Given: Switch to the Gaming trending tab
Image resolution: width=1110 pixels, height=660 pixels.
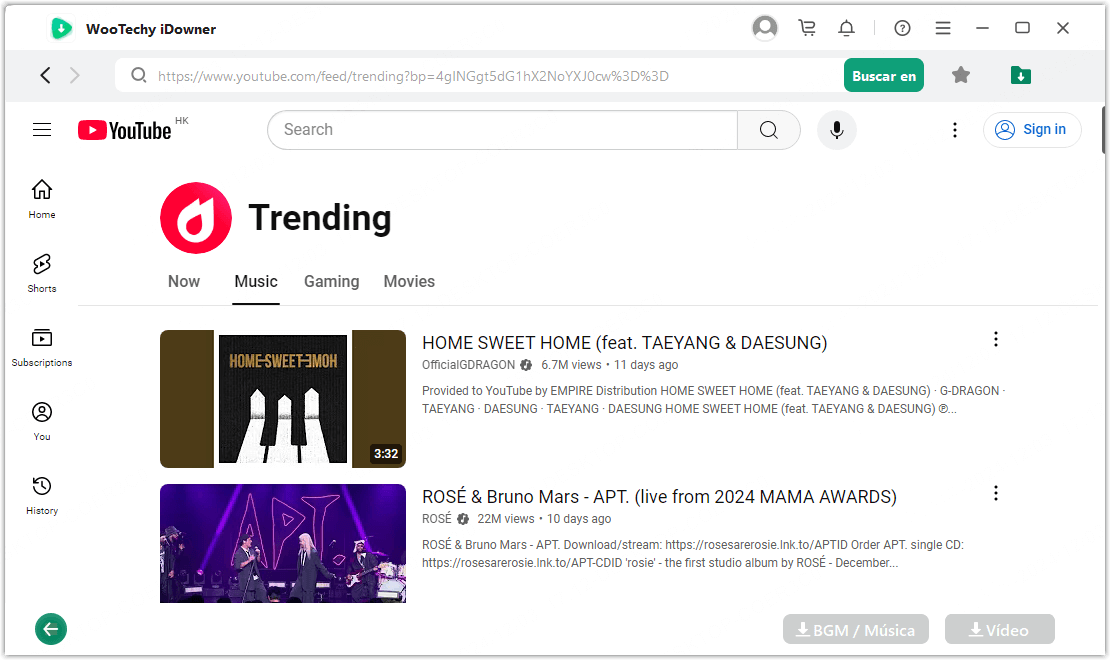Looking at the screenshot, I should coord(331,282).
